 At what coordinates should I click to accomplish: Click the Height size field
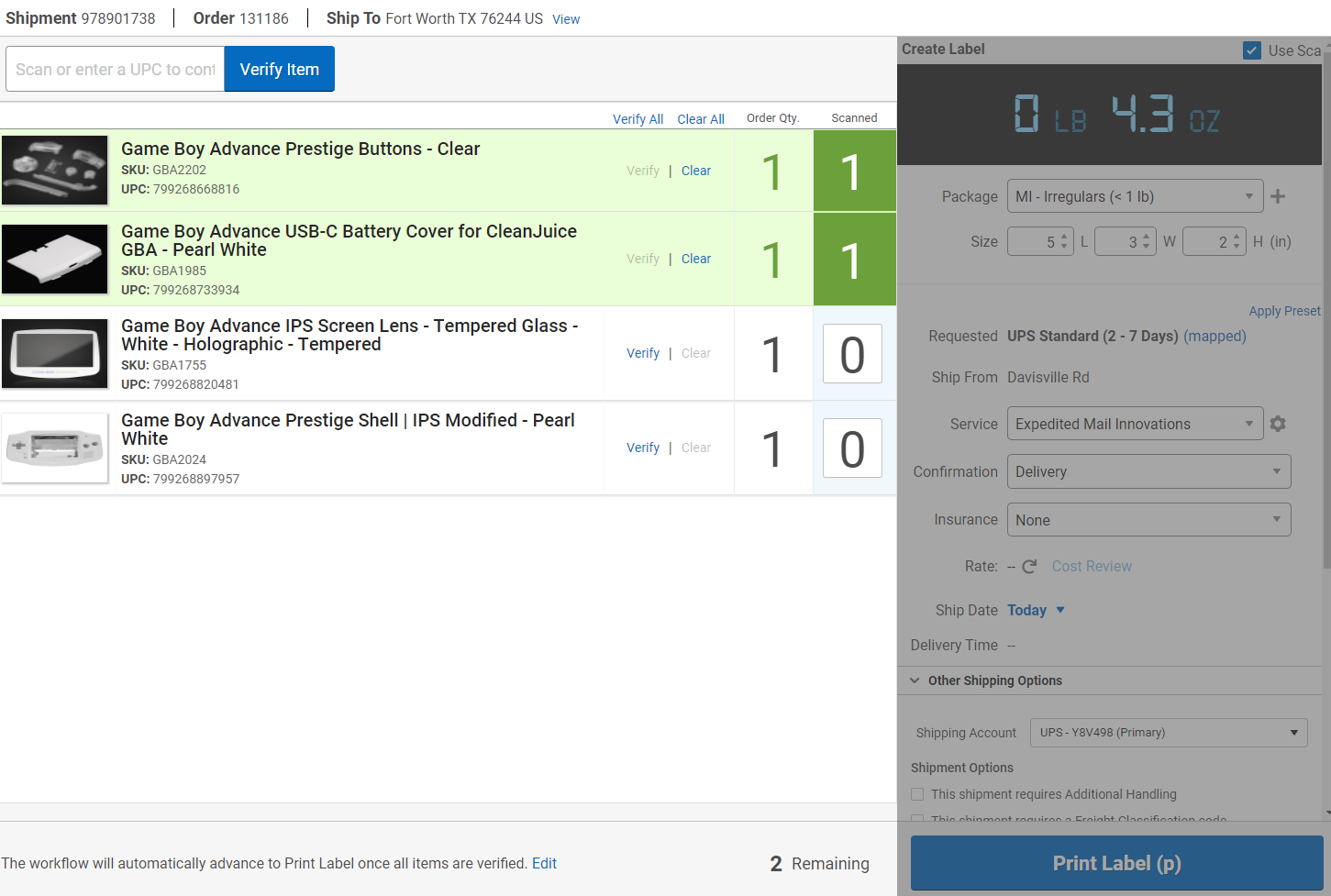(x=1215, y=241)
